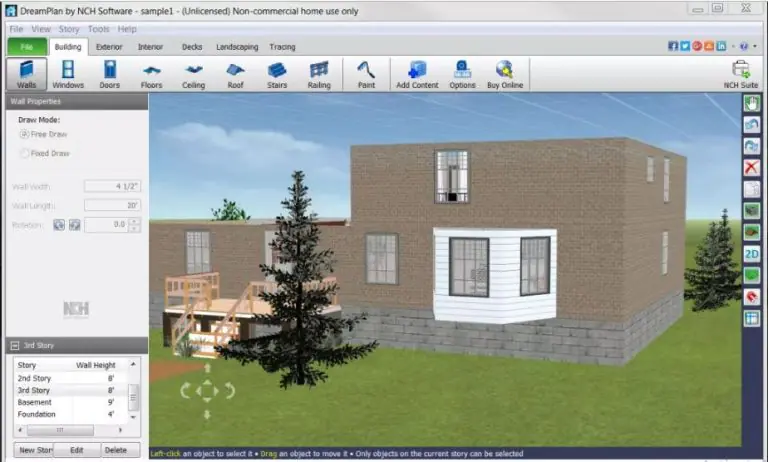Viewport: 768px width, 462px height.
Task: Select the Doors tool
Action: [110, 74]
